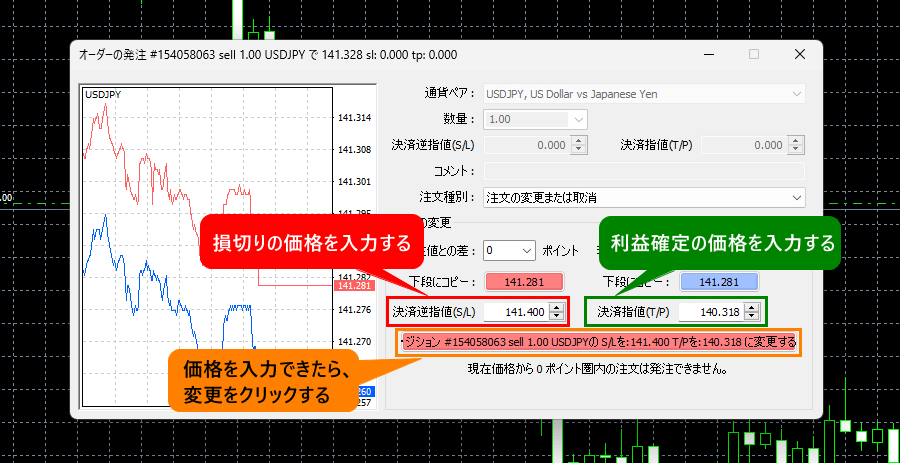Click the 141.270 price on chart axis

click(x=355, y=343)
